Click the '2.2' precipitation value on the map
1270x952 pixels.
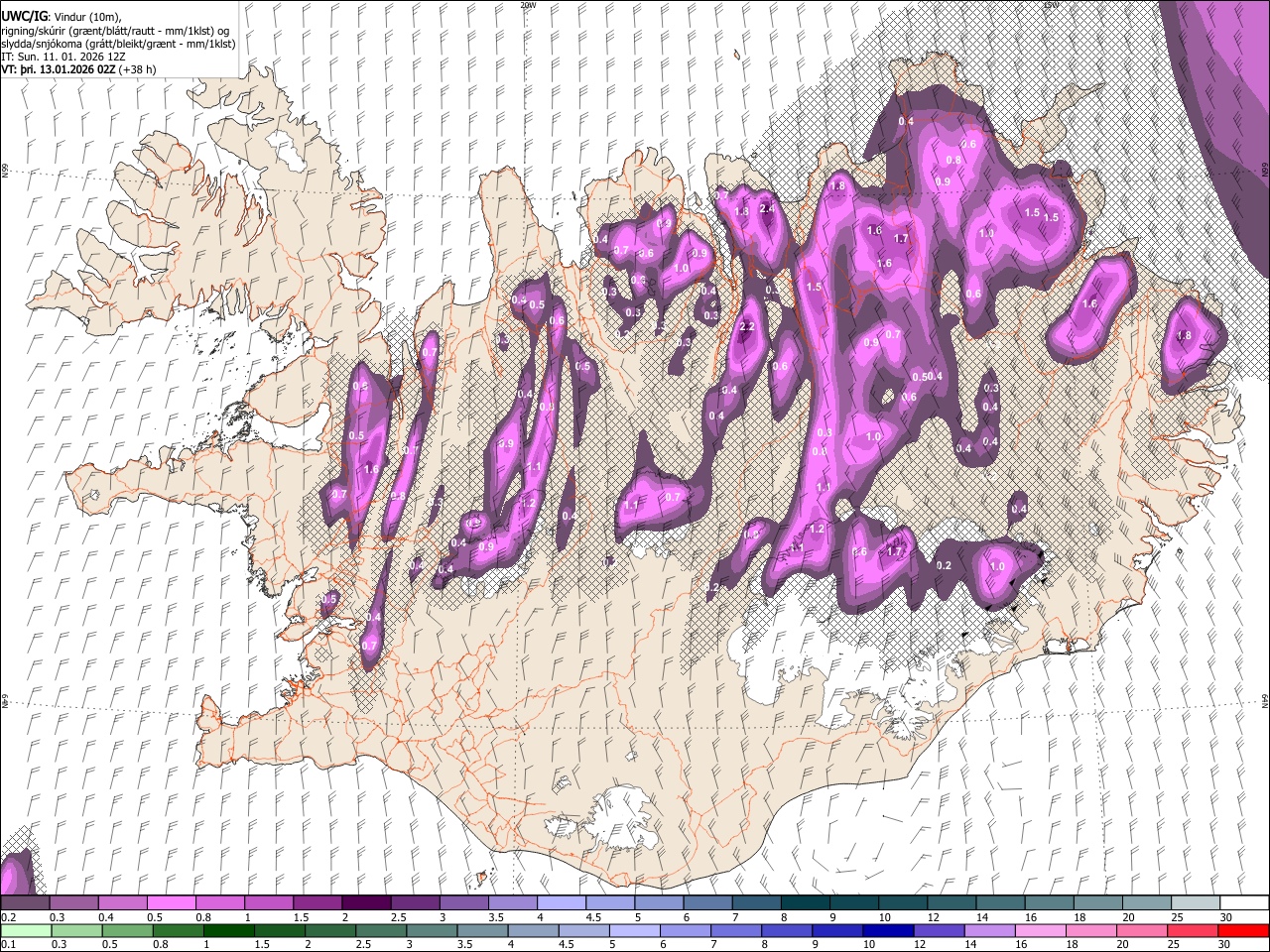tap(748, 327)
